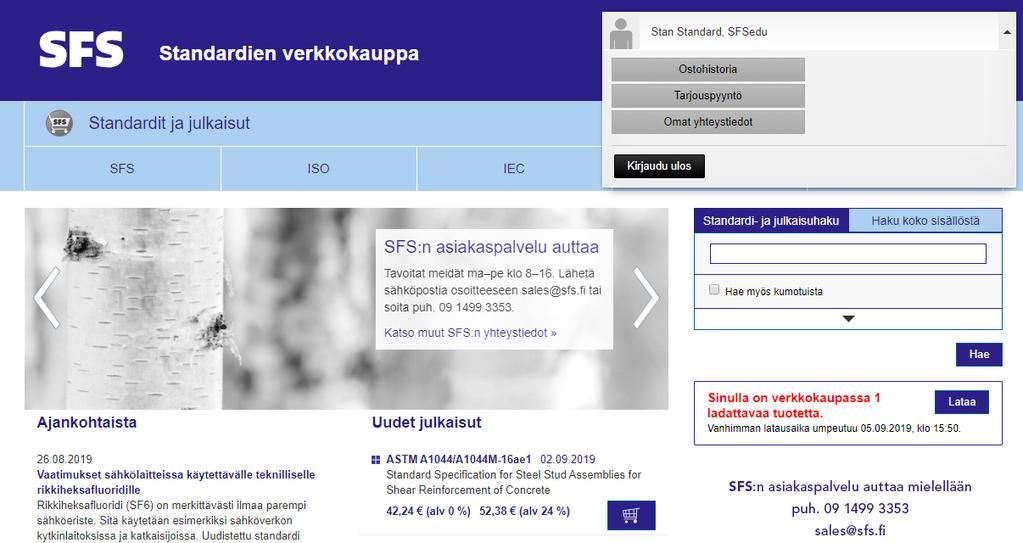Screen dimensions: 1023x543
Task: Collapse the Stan Standard user menu
Action: click(x=1007, y=31)
